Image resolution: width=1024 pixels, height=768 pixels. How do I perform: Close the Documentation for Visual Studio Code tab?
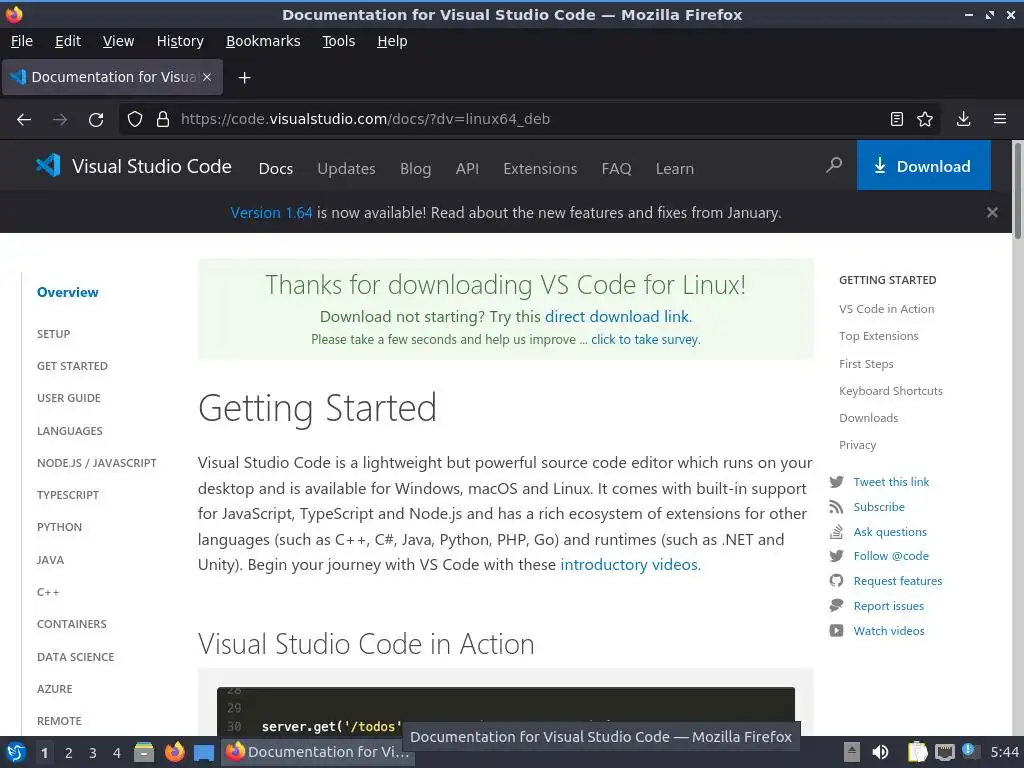(x=206, y=77)
